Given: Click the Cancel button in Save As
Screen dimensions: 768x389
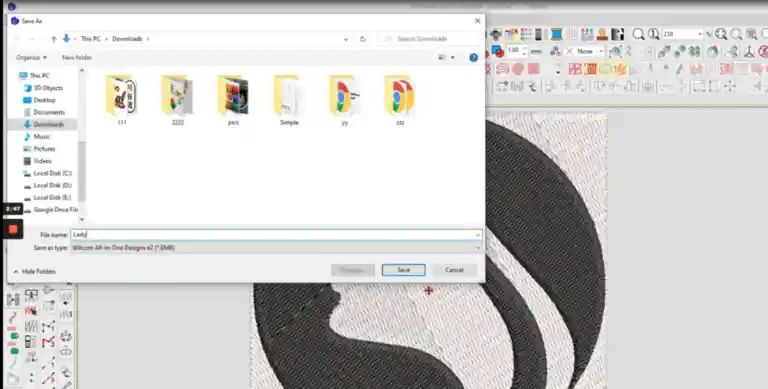Looking at the screenshot, I should 454,270.
